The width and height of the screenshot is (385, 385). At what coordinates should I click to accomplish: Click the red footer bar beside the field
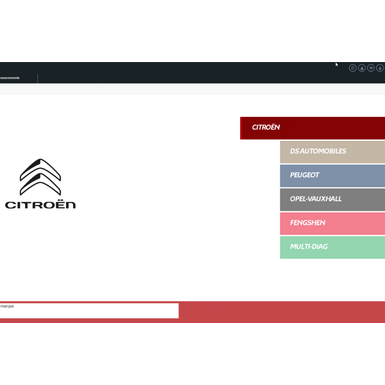point(282,312)
